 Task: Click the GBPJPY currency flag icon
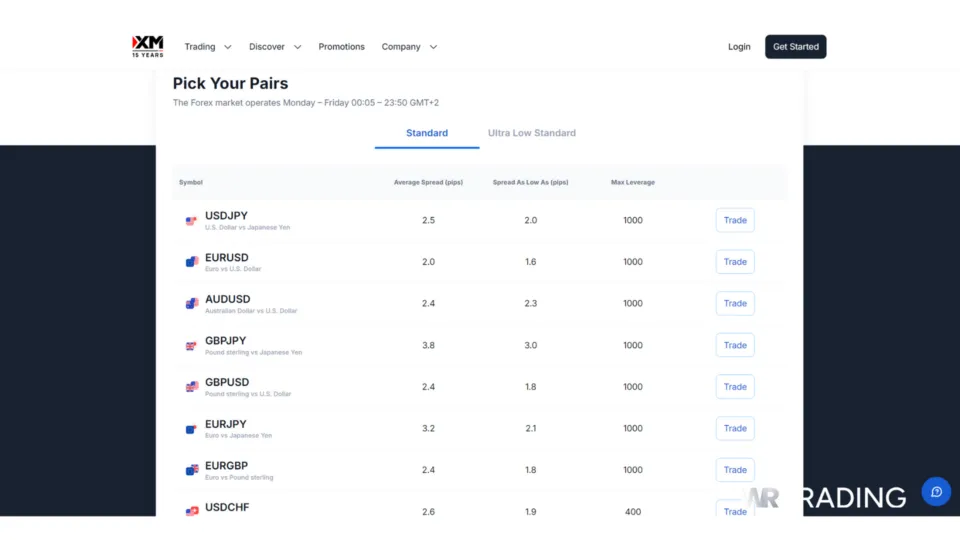coord(191,346)
